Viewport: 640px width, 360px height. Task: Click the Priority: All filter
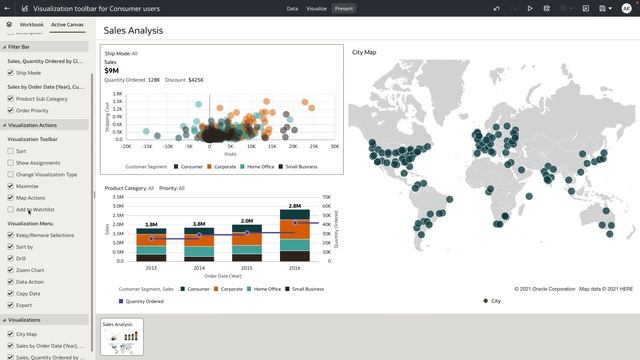(x=172, y=188)
